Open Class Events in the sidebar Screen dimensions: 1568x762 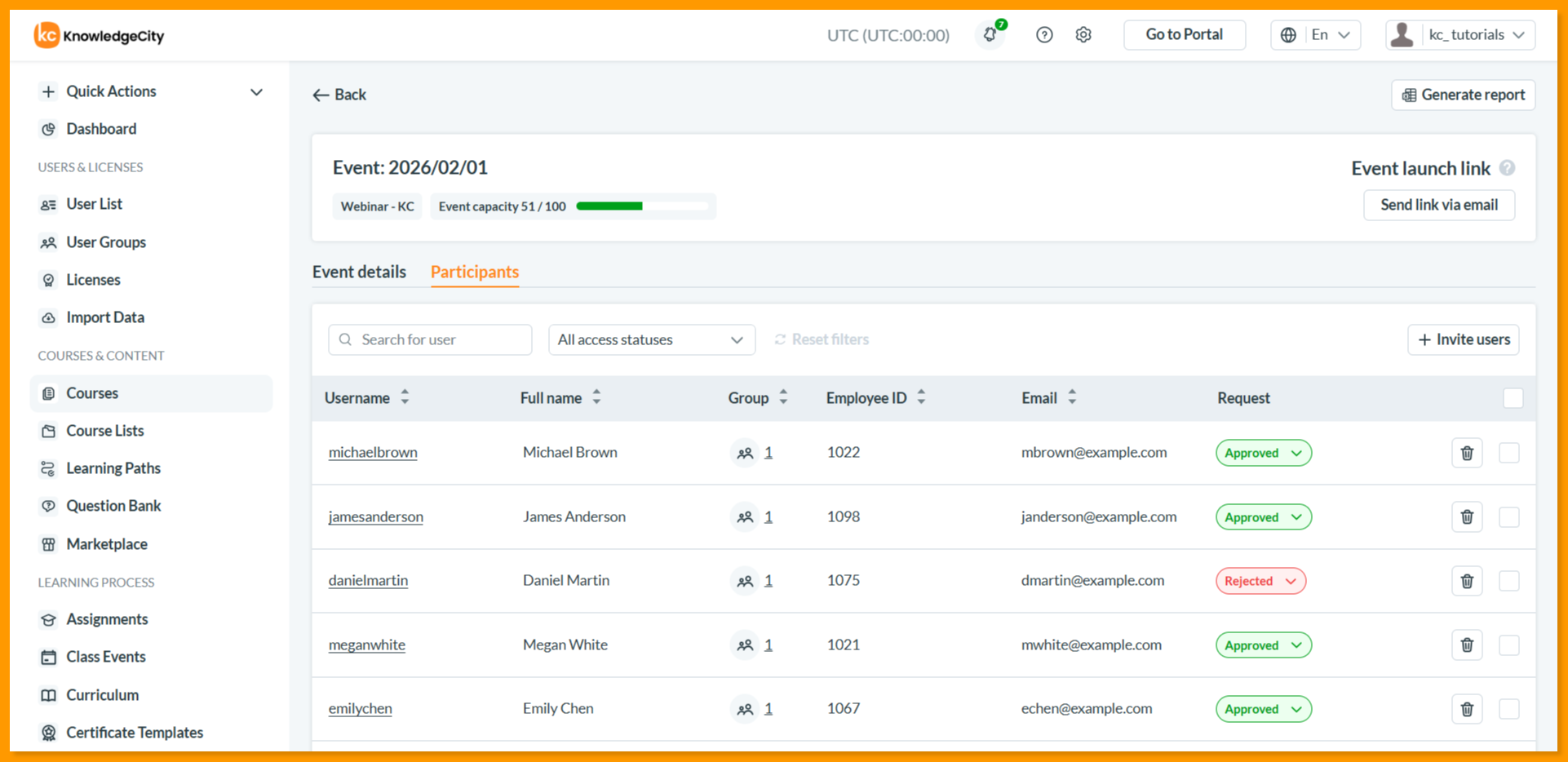click(106, 657)
